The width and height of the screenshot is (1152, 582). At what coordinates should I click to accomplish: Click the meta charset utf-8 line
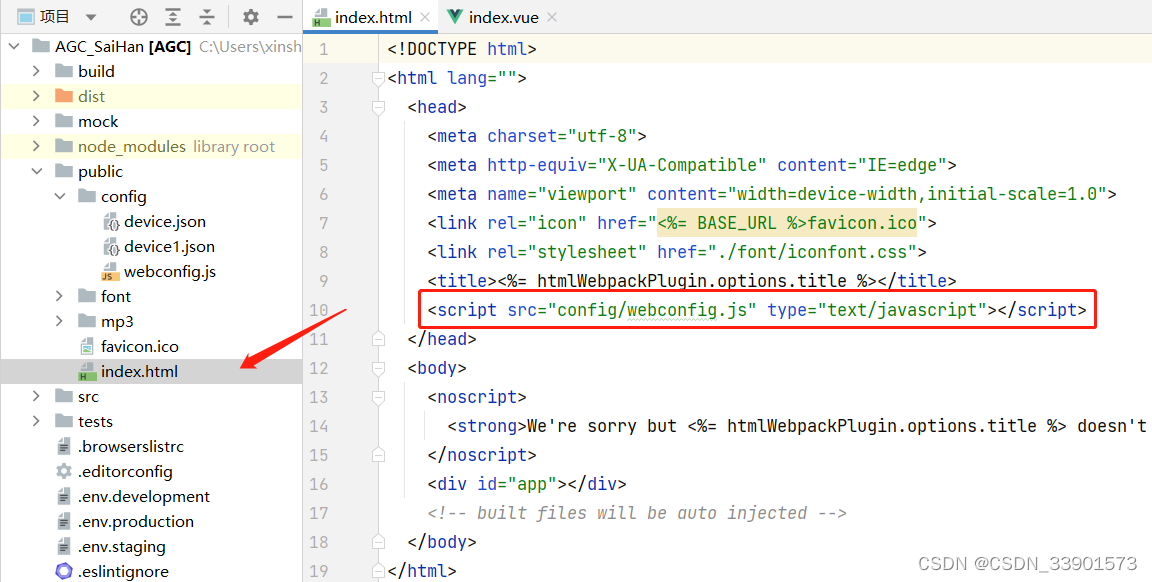pyautogui.click(x=537, y=136)
